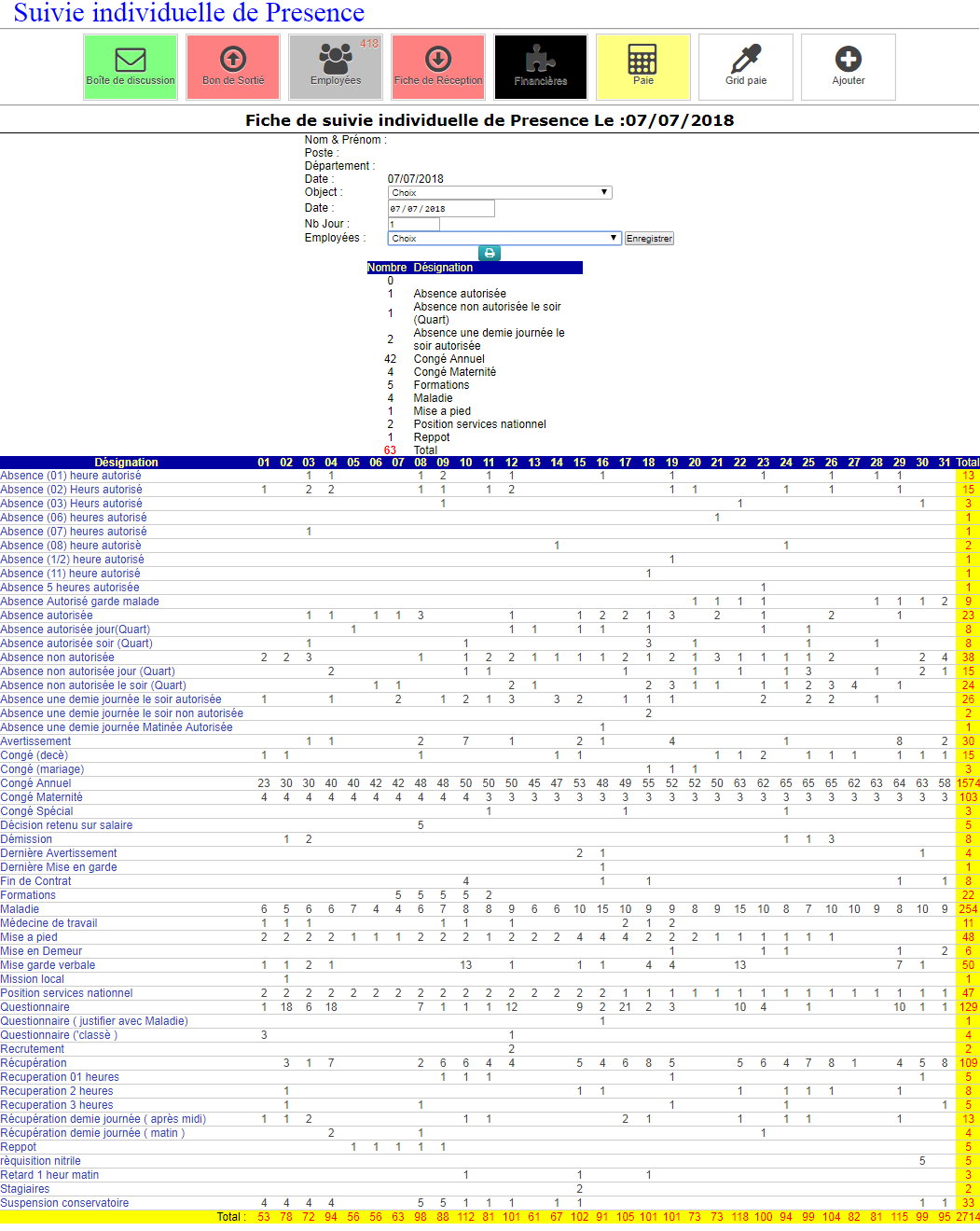980x1231 pixels.
Task: Open Reppot row link
Action: 19,1147
